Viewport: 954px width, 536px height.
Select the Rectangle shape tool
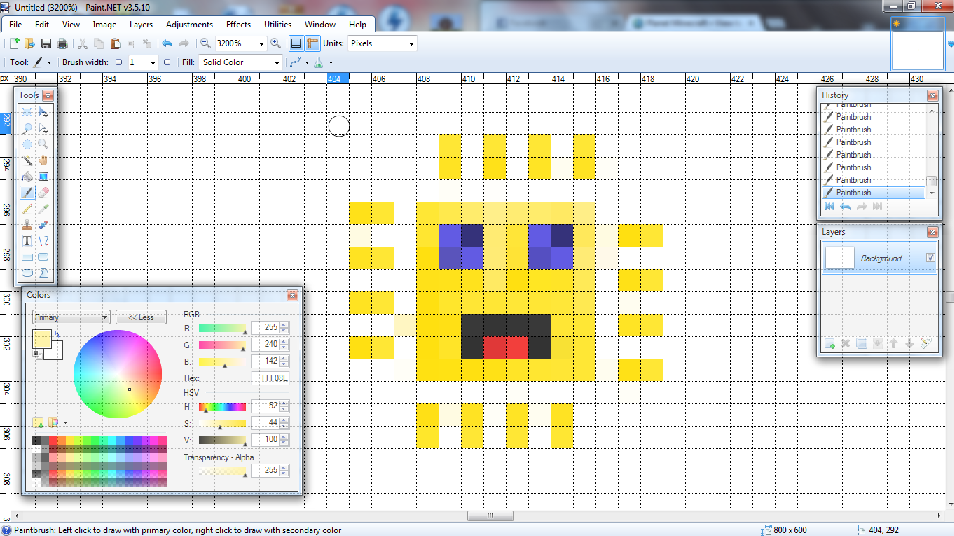[27, 257]
